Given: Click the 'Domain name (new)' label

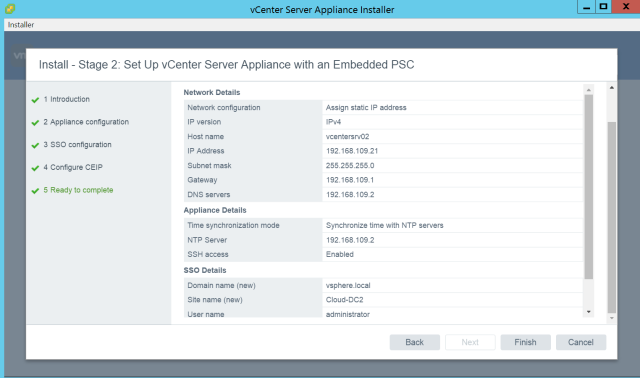Looking at the screenshot, I should (221, 285).
